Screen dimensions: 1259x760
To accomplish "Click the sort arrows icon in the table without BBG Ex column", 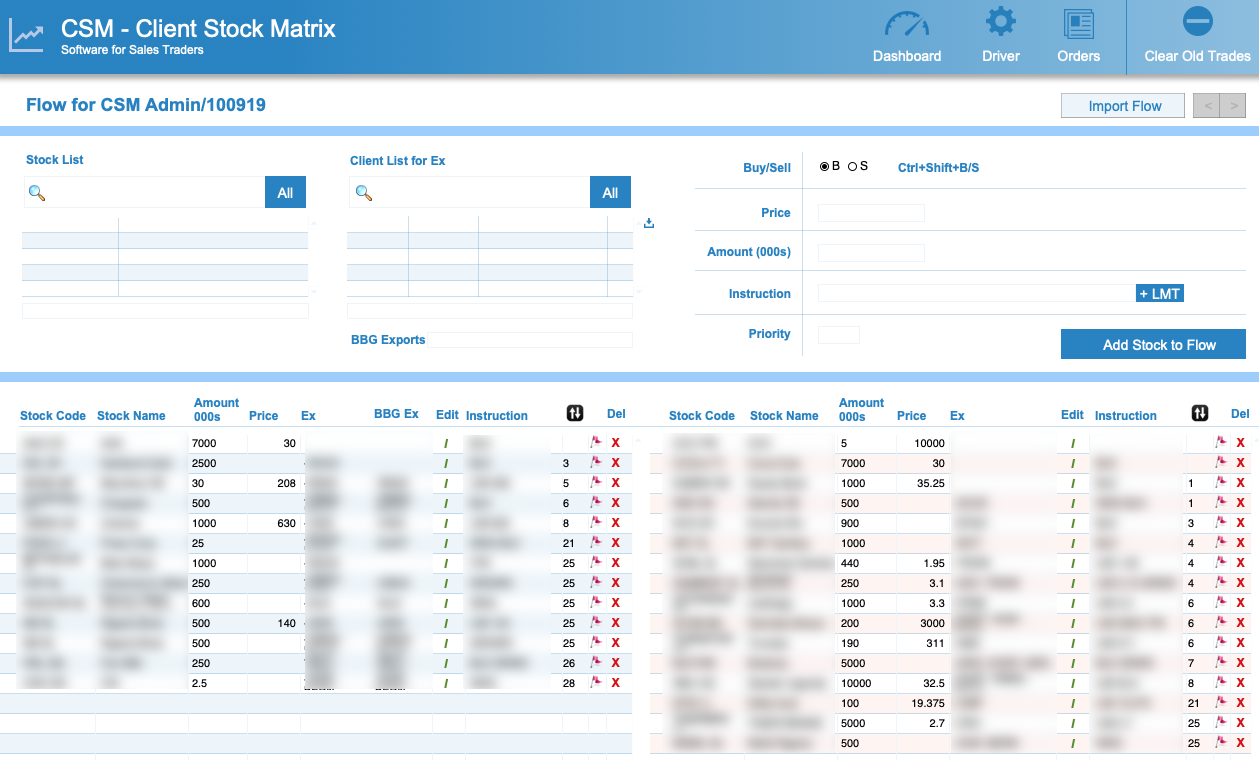I will coord(1200,414).
